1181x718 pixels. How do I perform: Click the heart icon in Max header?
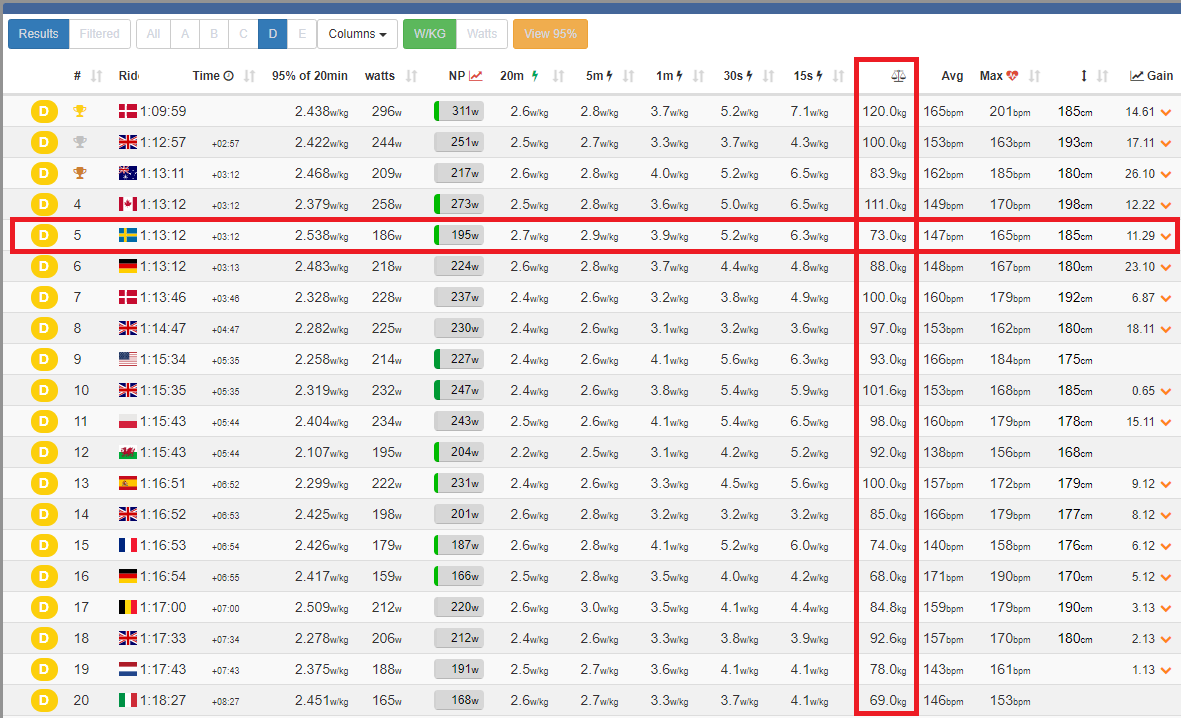tap(1012, 76)
